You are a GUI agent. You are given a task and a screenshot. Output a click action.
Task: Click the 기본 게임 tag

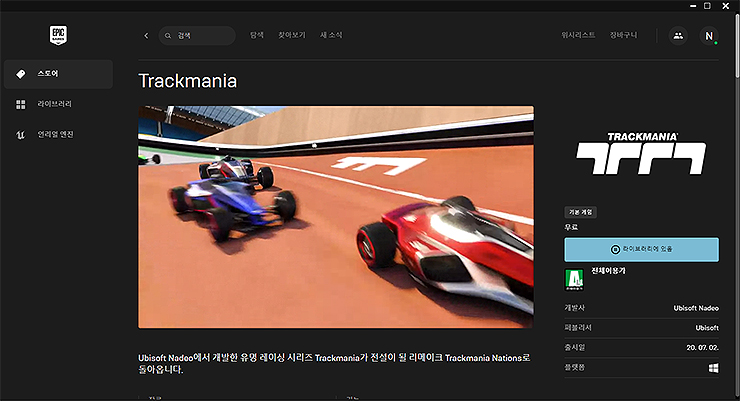580,212
